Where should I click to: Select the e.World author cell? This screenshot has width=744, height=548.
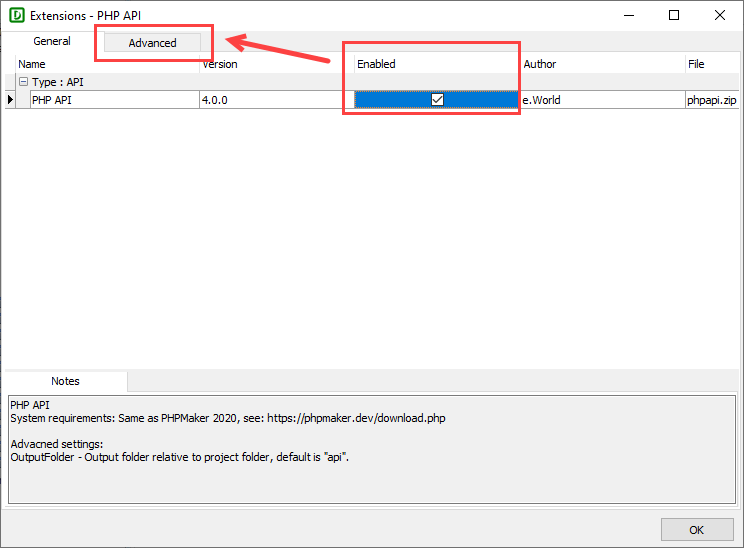[x=603, y=100]
